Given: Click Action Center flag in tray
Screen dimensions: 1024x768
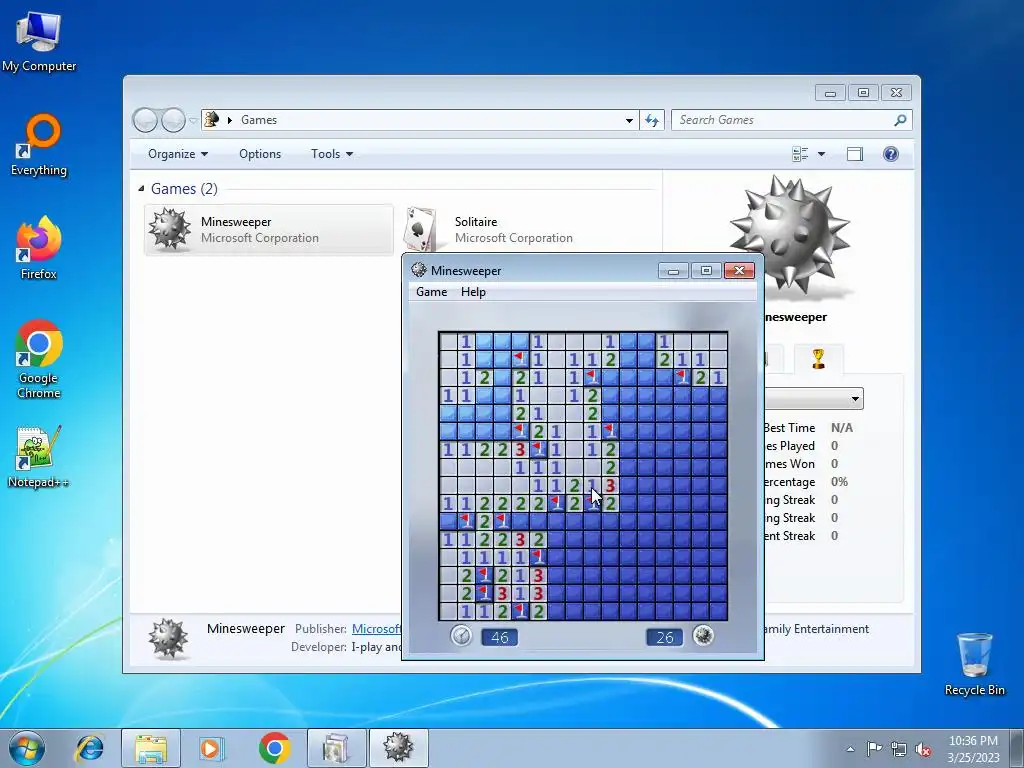Looking at the screenshot, I should tap(874, 748).
